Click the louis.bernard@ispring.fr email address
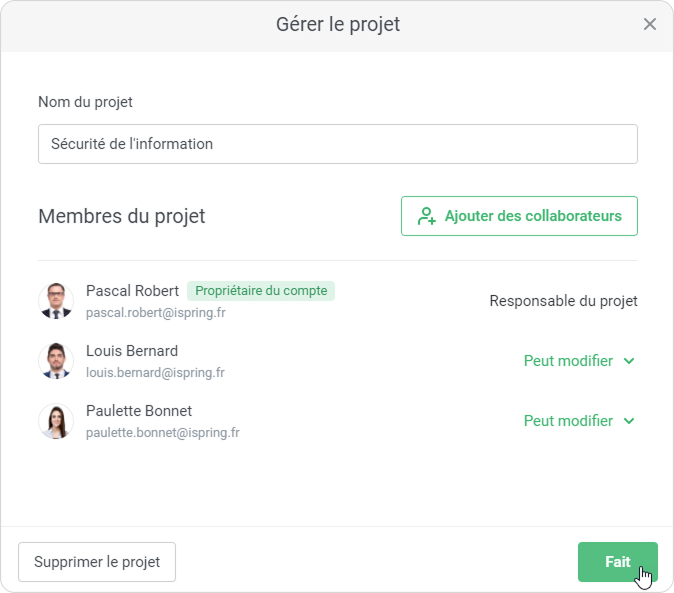674x593 pixels. 155,373
